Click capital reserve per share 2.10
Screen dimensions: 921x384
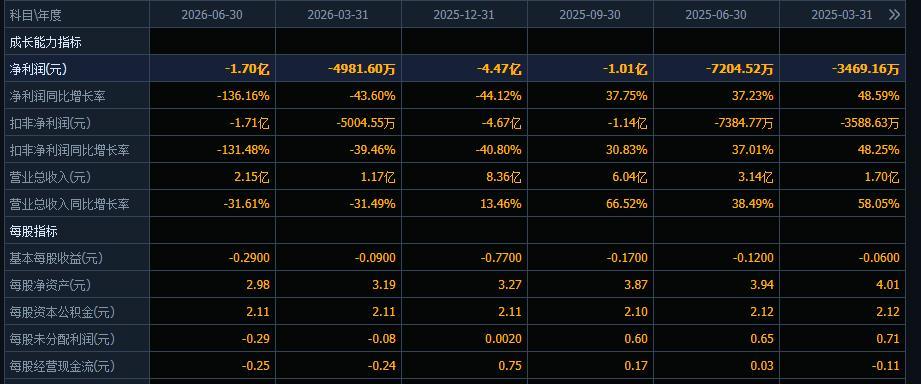637,312
